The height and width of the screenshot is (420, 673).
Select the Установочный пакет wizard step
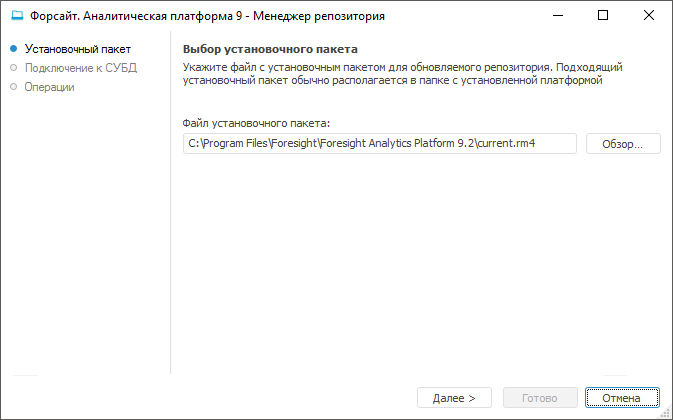click(78, 48)
